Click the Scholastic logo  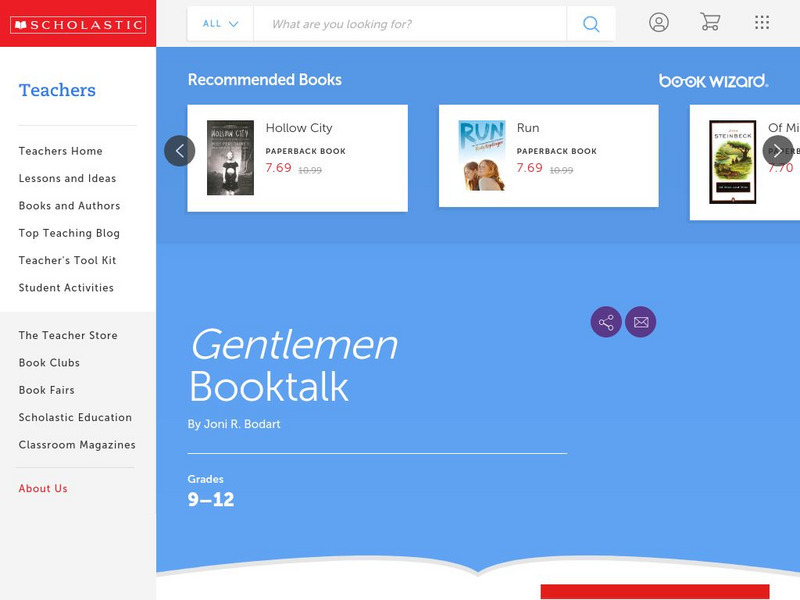78,22
